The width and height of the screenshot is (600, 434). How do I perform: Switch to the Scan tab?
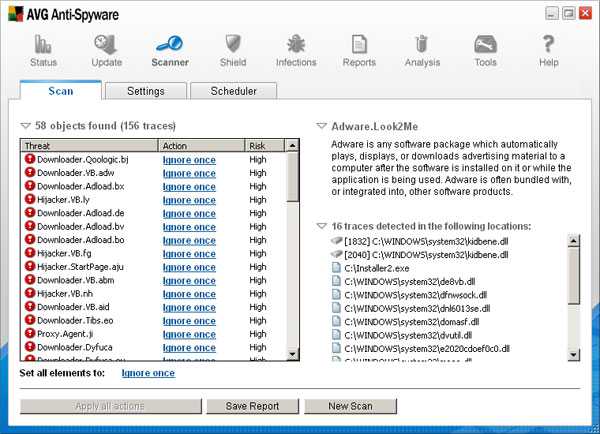point(60,91)
